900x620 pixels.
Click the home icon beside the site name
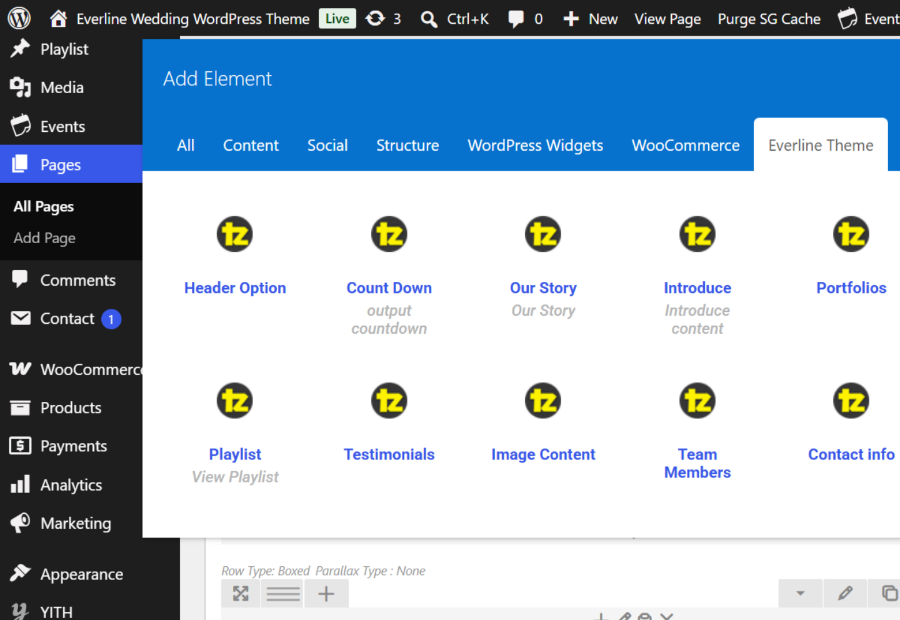coord(58,18)
